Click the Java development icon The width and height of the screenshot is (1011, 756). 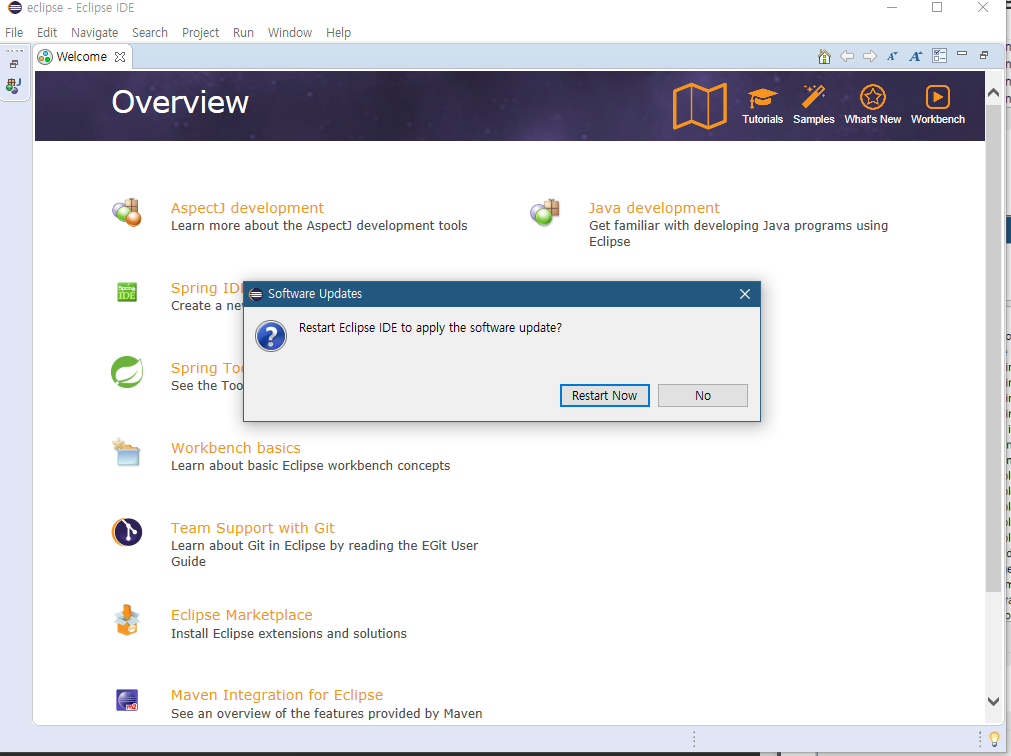point(545,212)
